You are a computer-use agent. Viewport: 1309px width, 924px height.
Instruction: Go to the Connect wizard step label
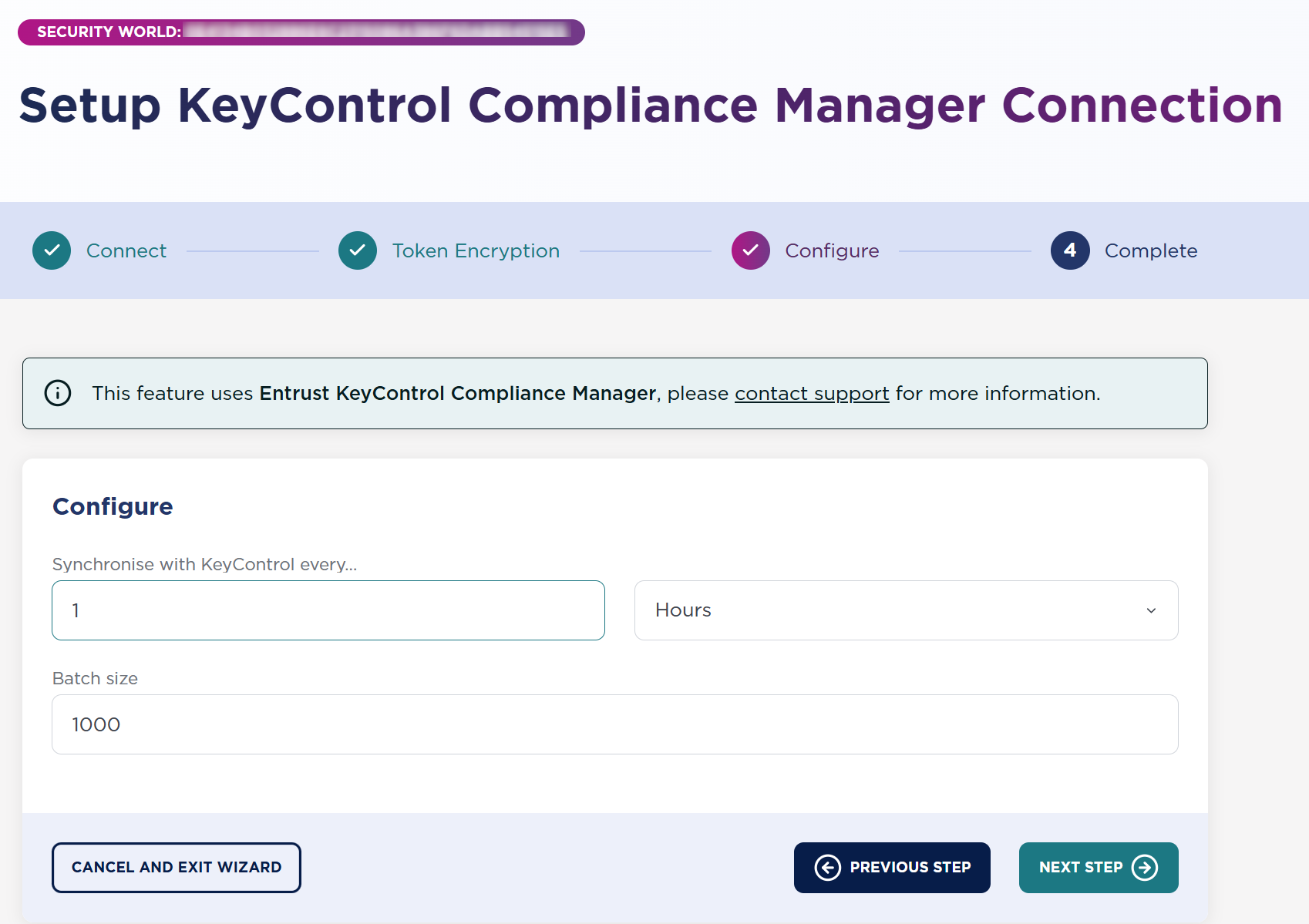[126, 250]
